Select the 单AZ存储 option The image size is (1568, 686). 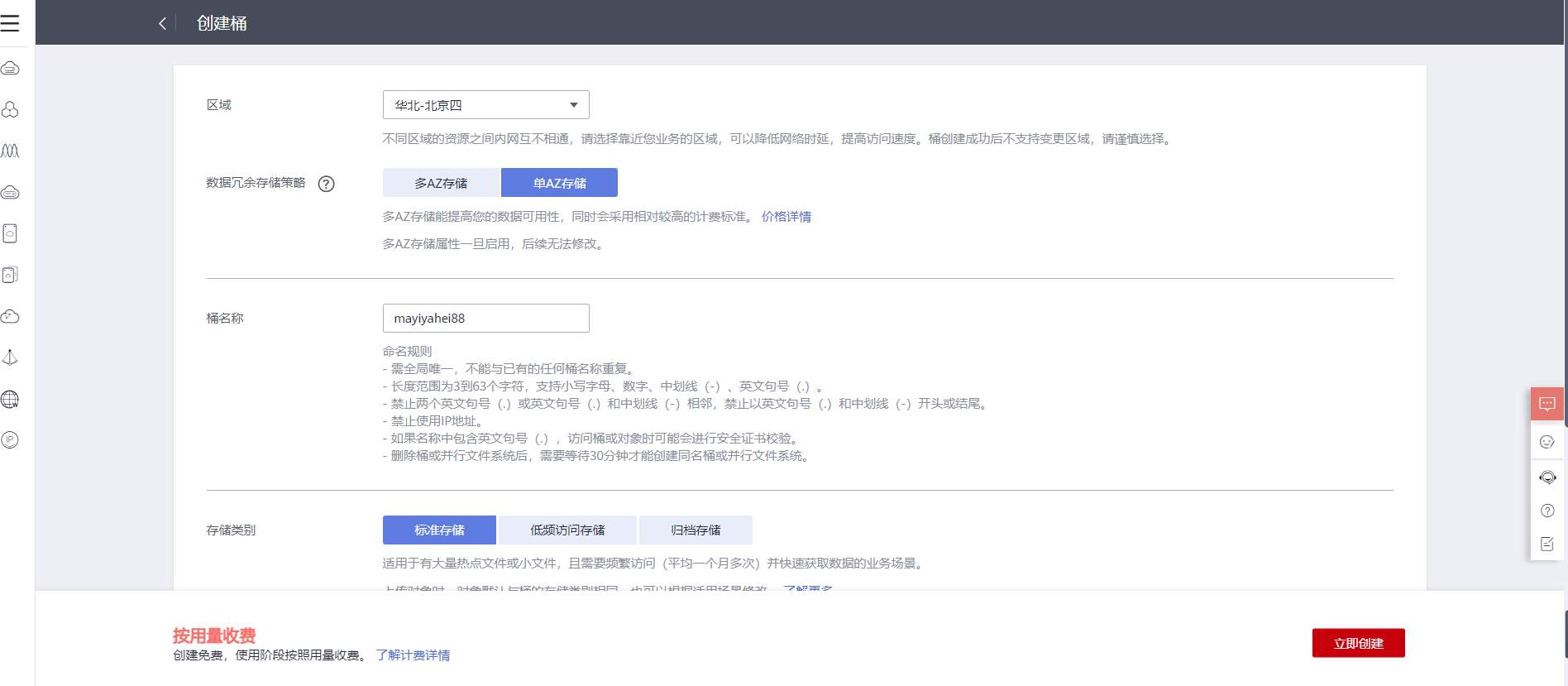(x=560, y=183)
